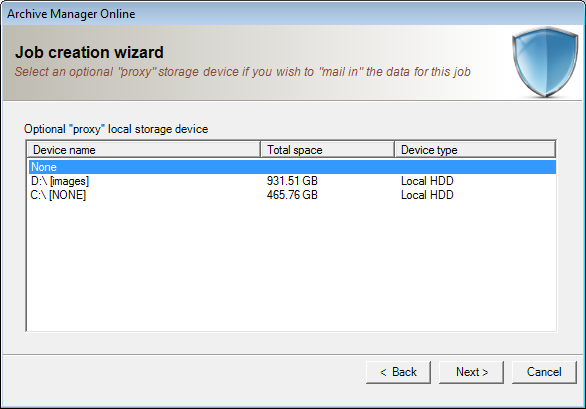Click divider between Device name and Total space

pos(260,150)
